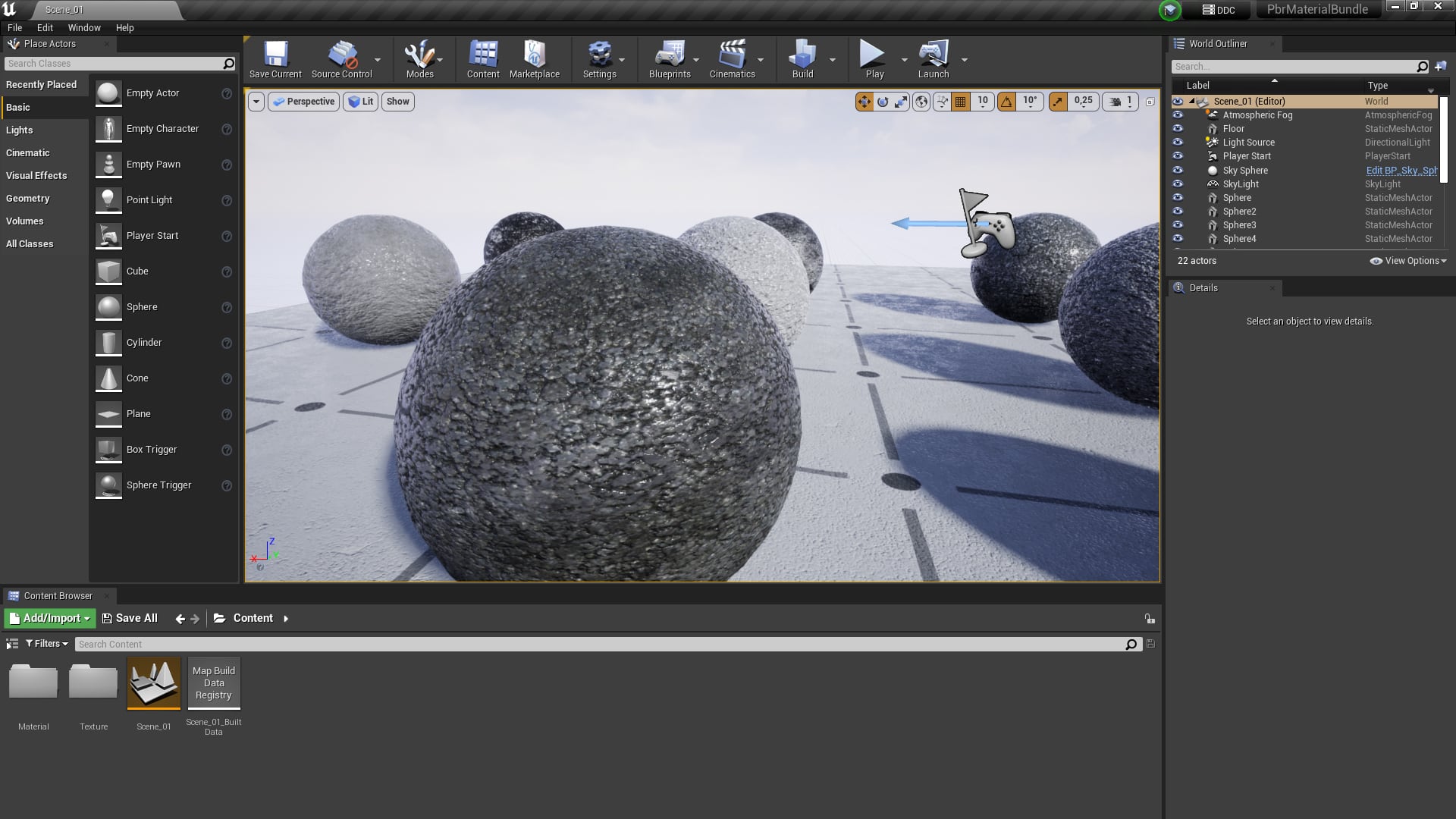Expand the Filters dropdown in Content Browser

pos(47,644)
